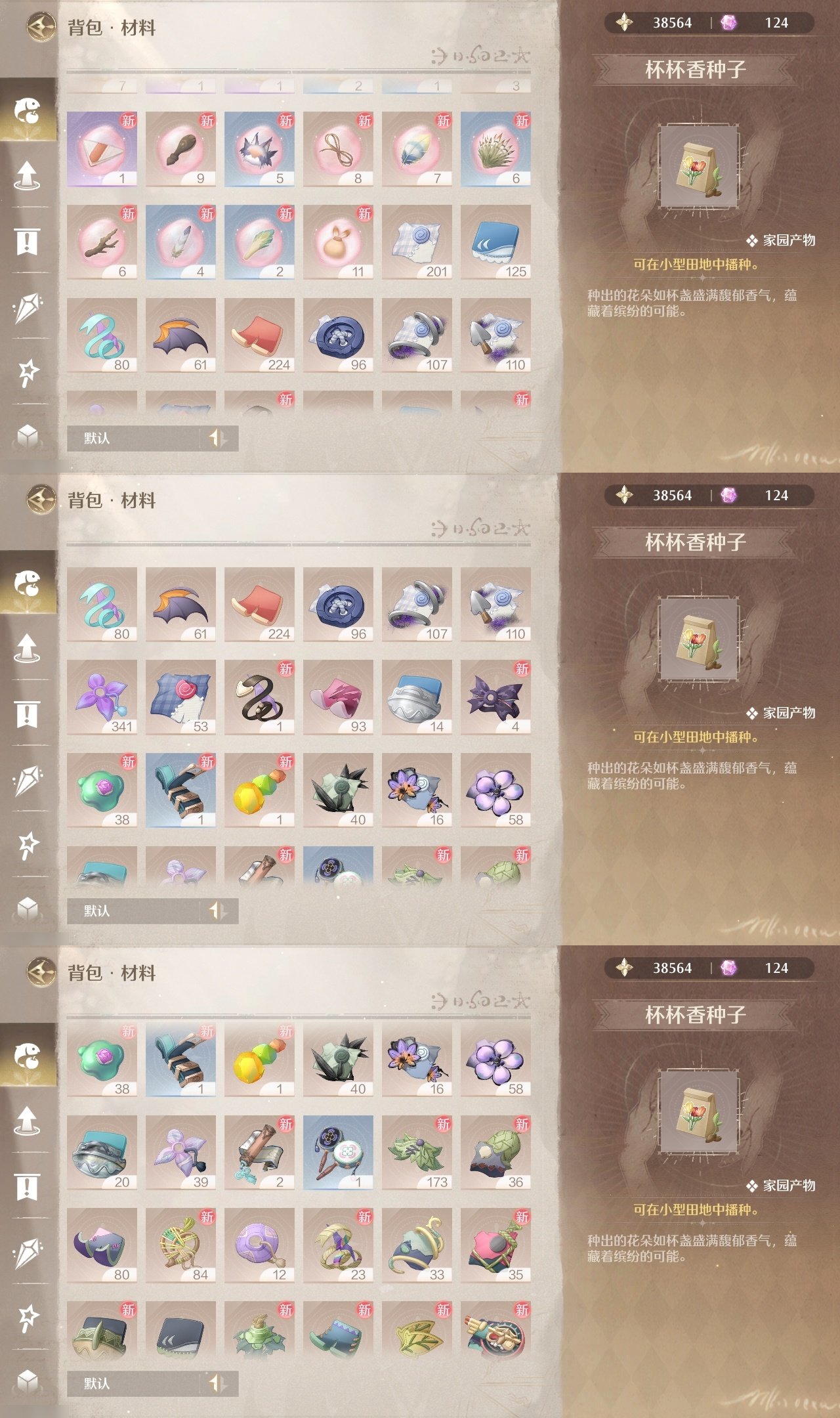Toggle sort order arrow in the middle inventory panel
This screenshot has width=840, height=1418.
tap(218, 911)
